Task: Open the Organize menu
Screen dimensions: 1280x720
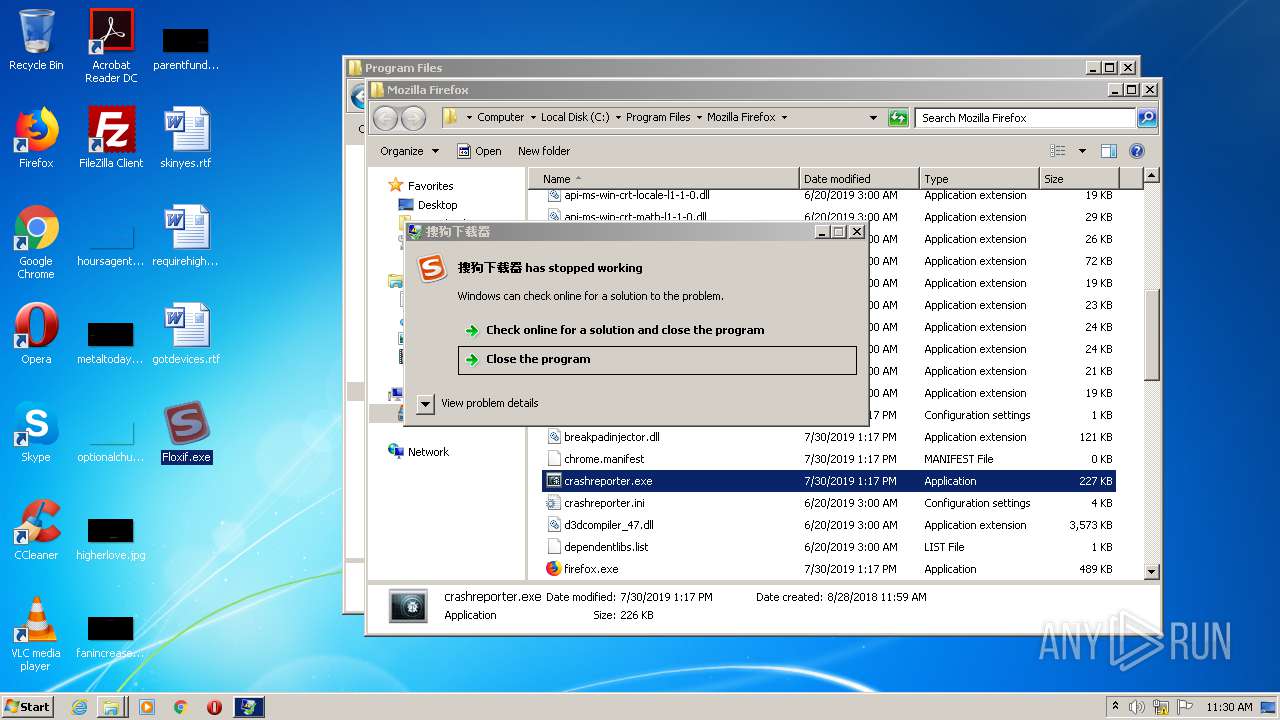Action: 409,151
